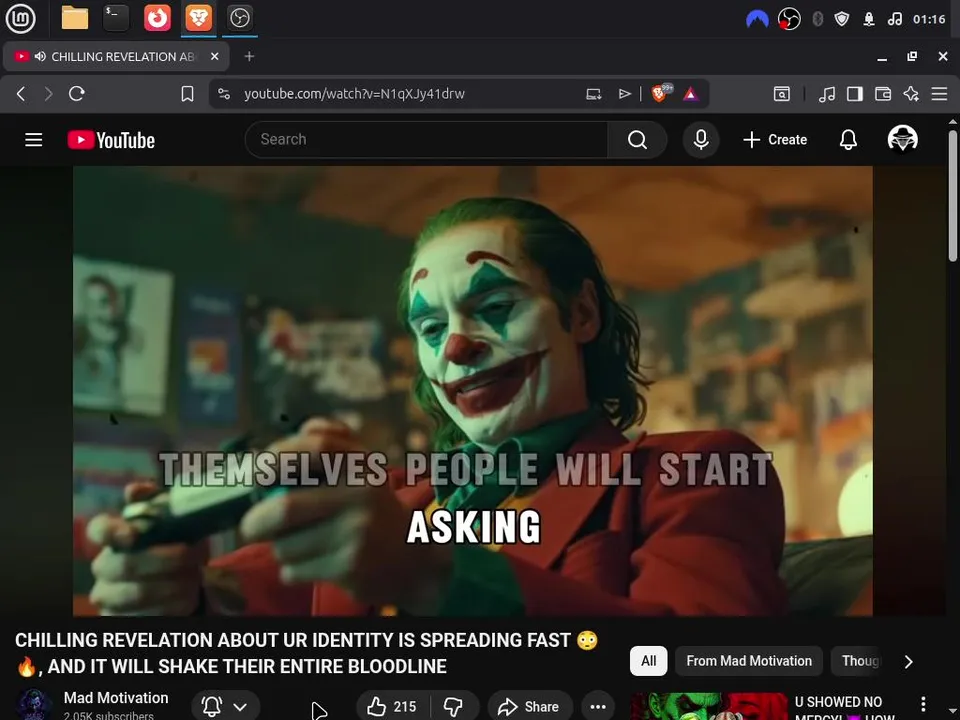Click the video player to pause

473,391
